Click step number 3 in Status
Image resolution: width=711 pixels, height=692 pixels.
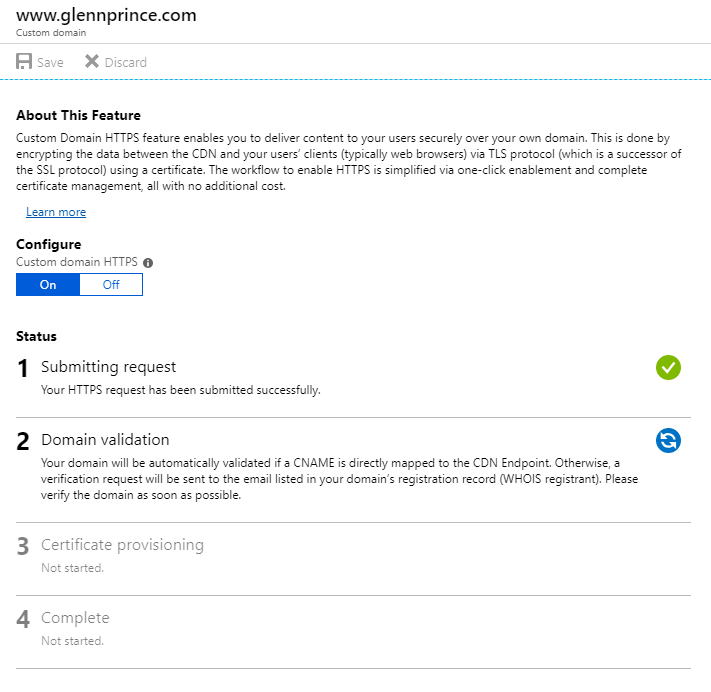23,547
